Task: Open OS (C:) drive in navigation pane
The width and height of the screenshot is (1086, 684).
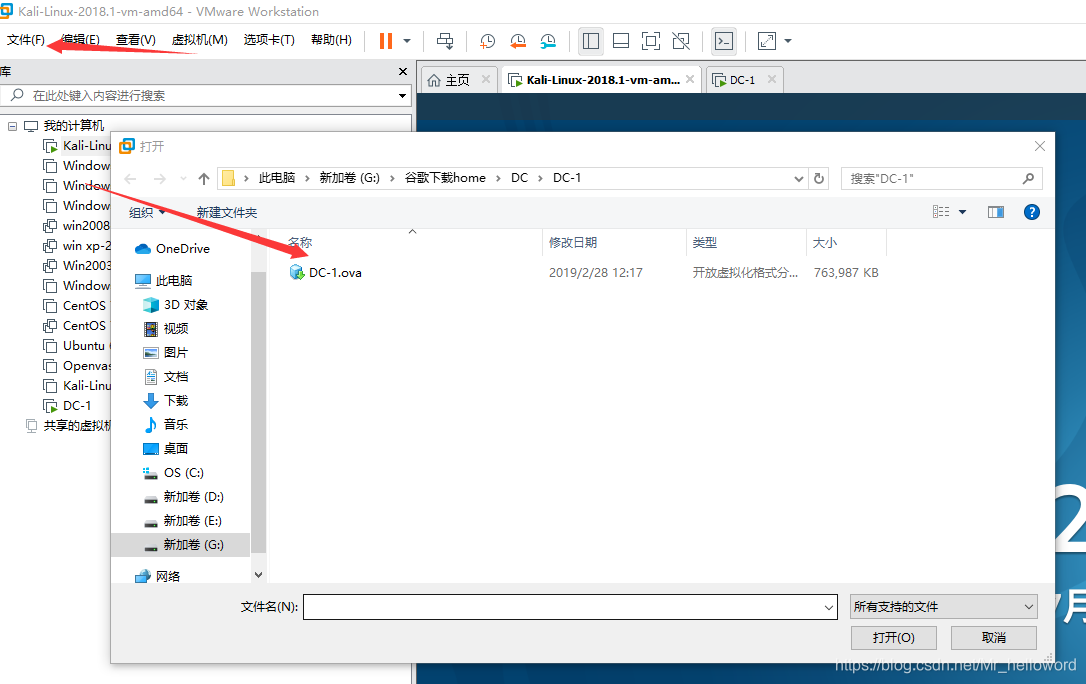Action: click(x=173, y=473)
